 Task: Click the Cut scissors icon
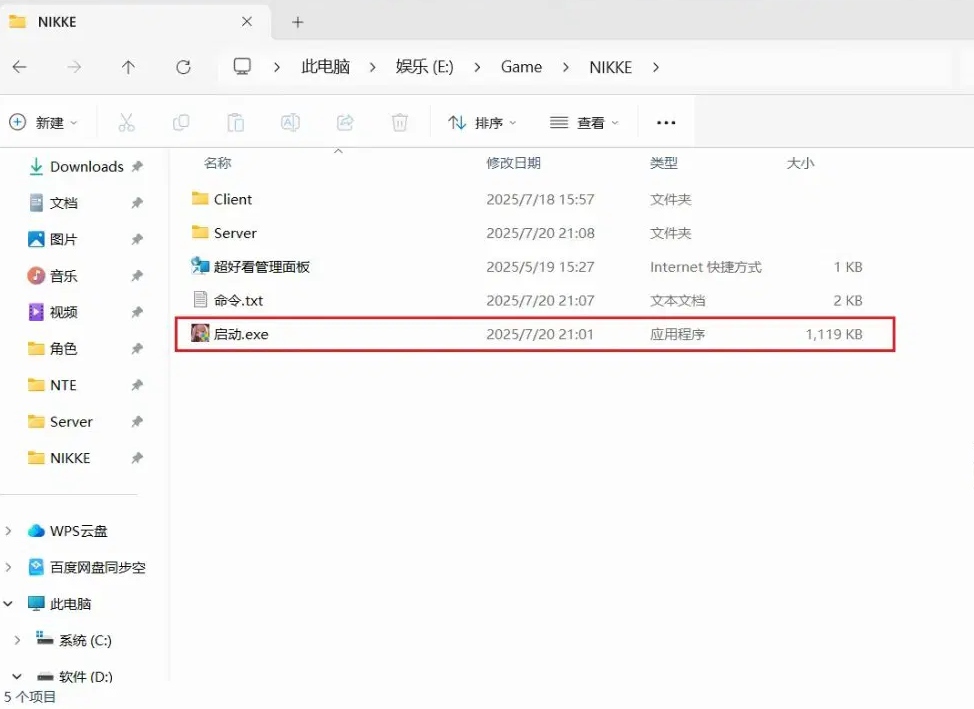click(126, 122)
